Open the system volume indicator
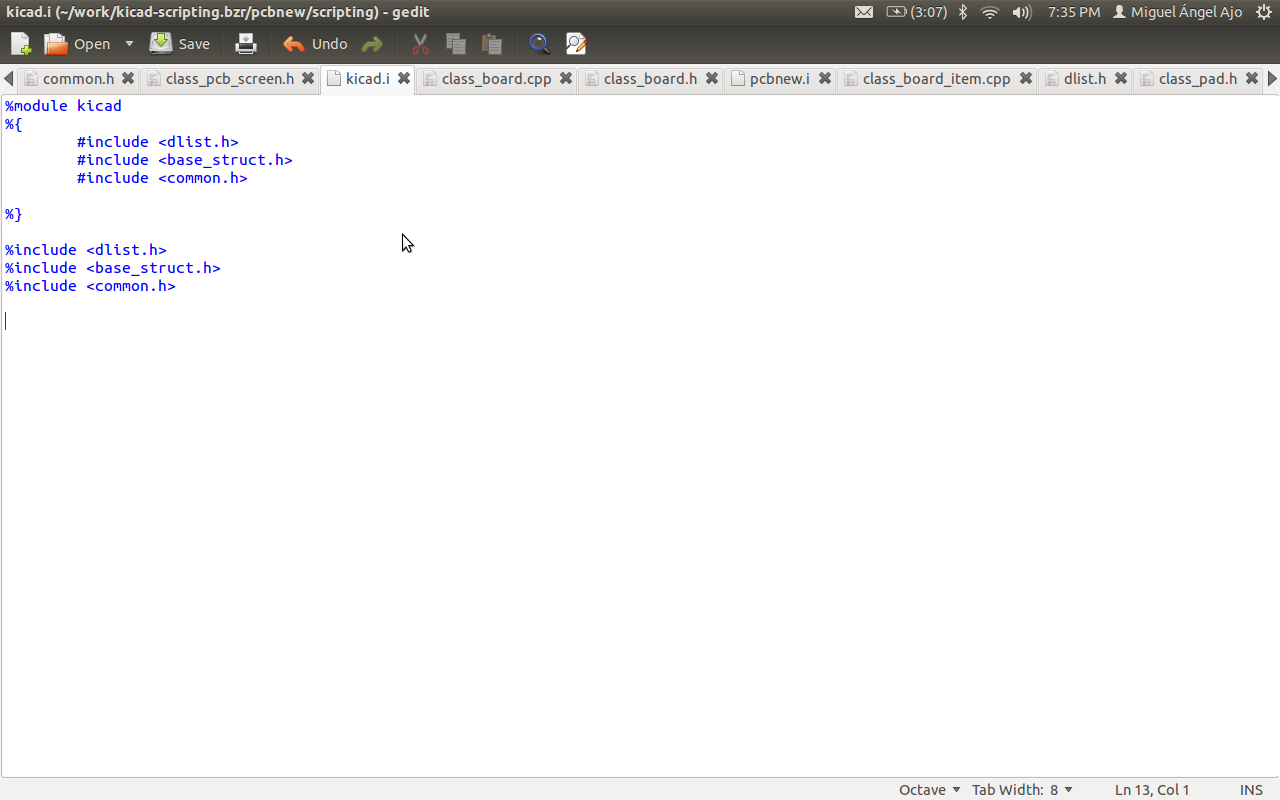 coord(1021,12)
